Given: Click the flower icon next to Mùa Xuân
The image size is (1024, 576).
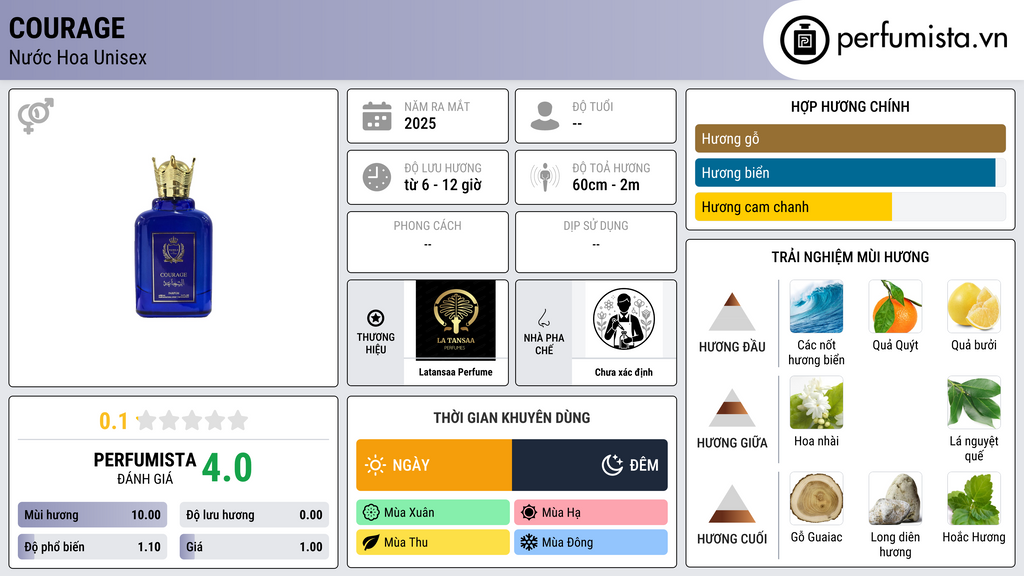Looking at the screenshot, I should click(371, 513).
